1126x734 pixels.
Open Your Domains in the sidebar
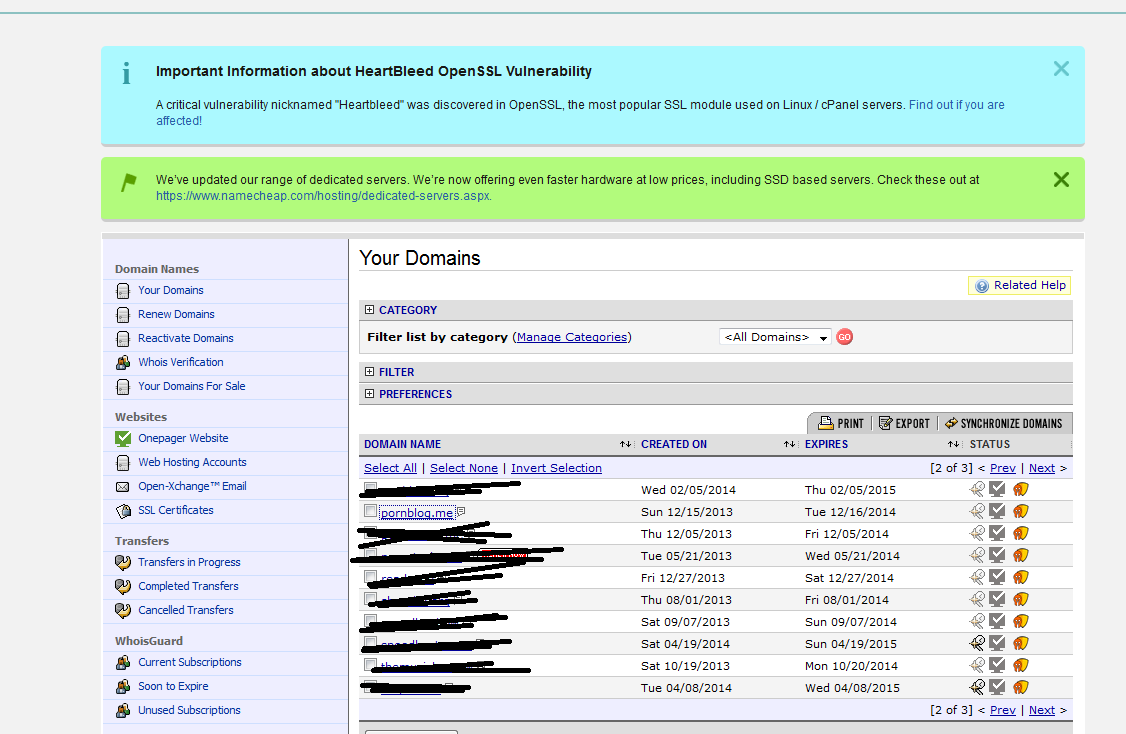tap(171, 290)
